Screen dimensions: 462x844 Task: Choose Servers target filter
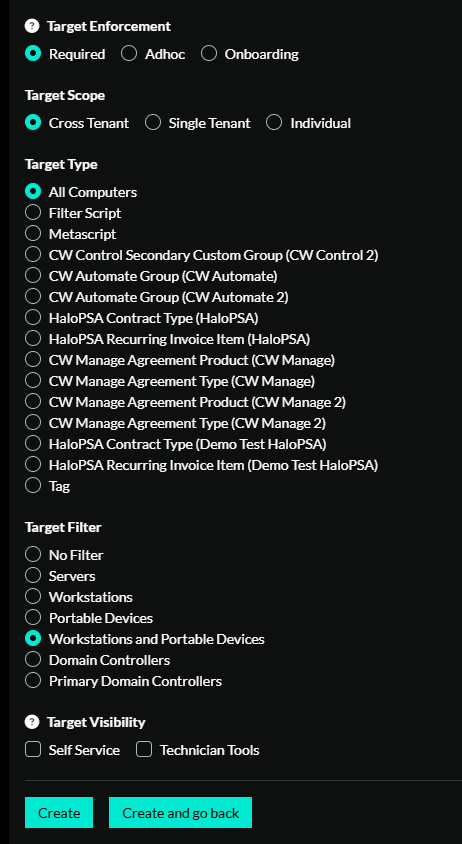pos(33,575)
